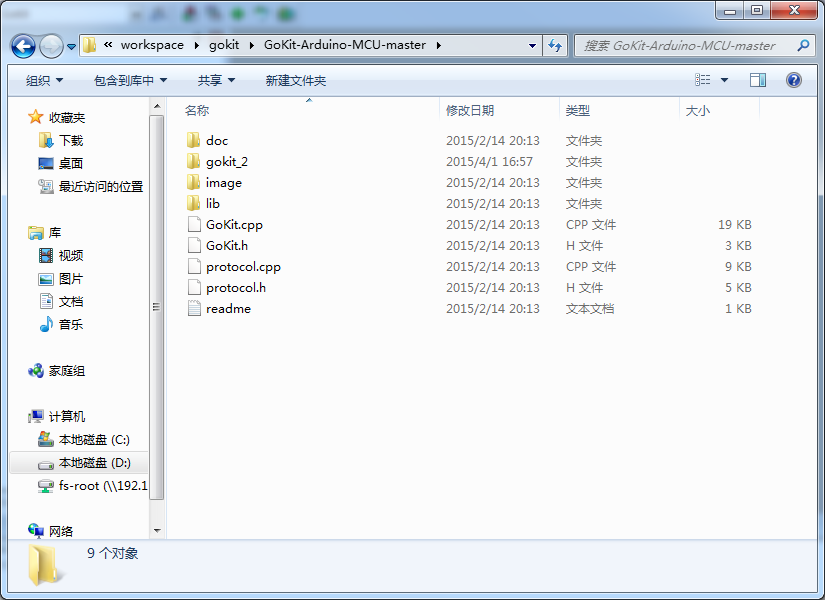Click the greyed Forward arrow button
This screenshot has height=600, width=825.
(x=51, y=46)
